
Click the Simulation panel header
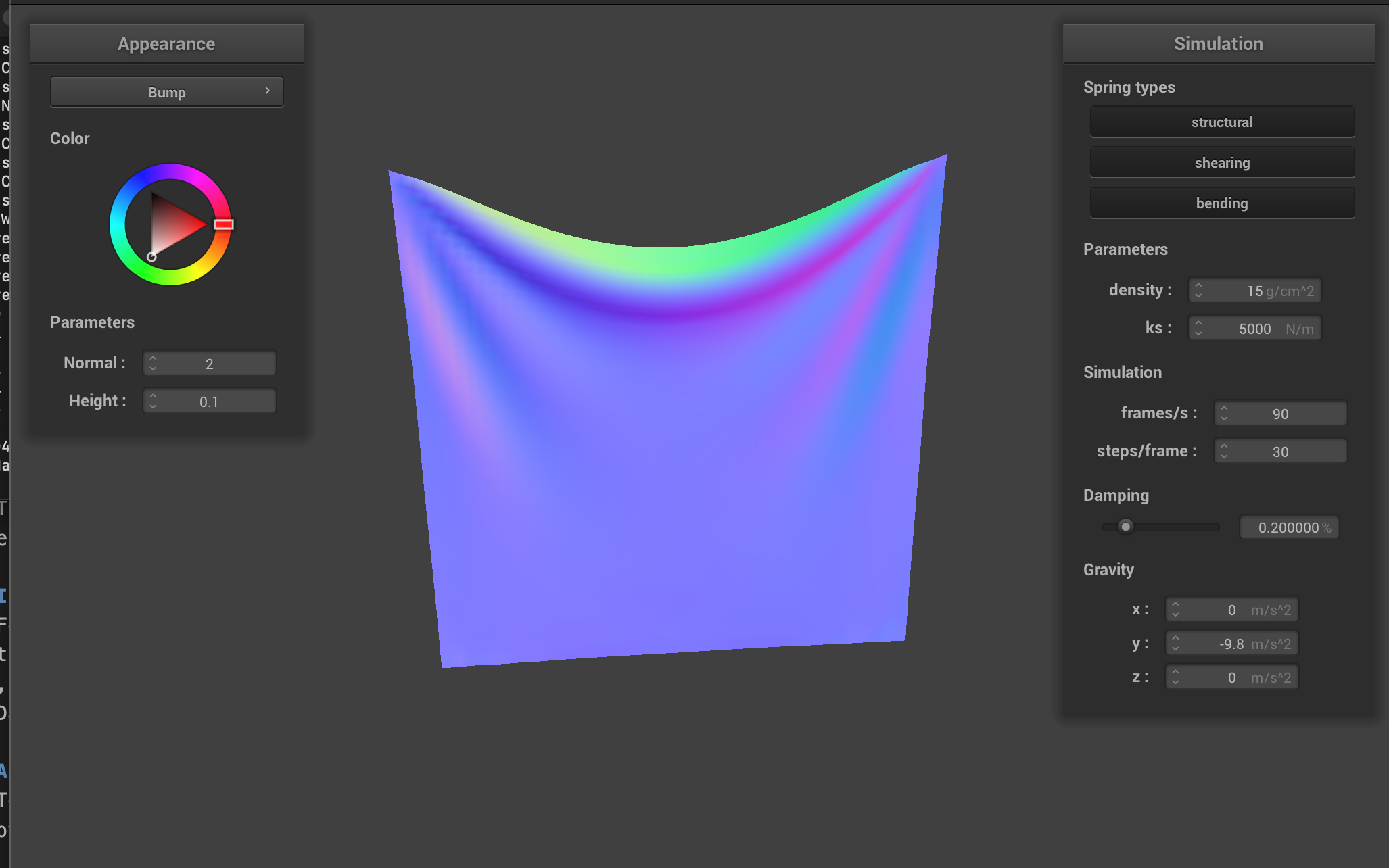[1219, 44]
